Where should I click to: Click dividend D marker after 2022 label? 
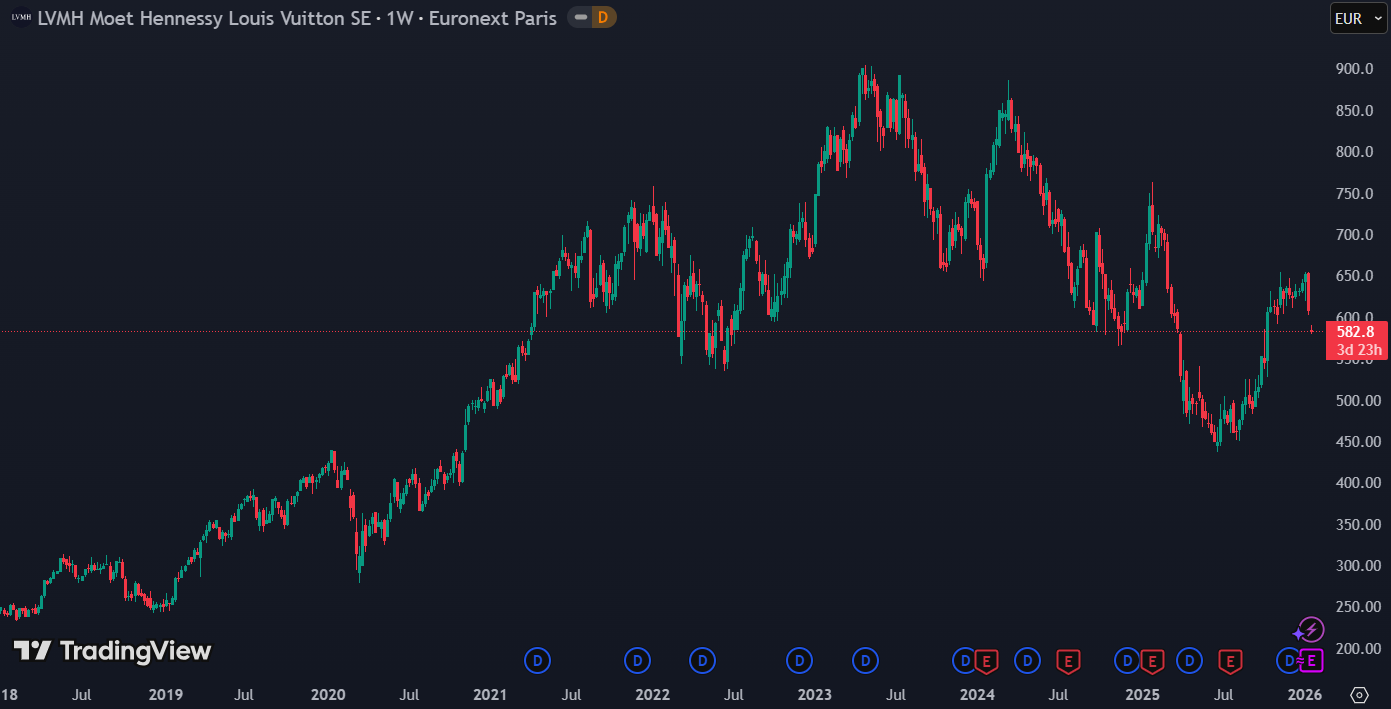[x=703, y=660]
